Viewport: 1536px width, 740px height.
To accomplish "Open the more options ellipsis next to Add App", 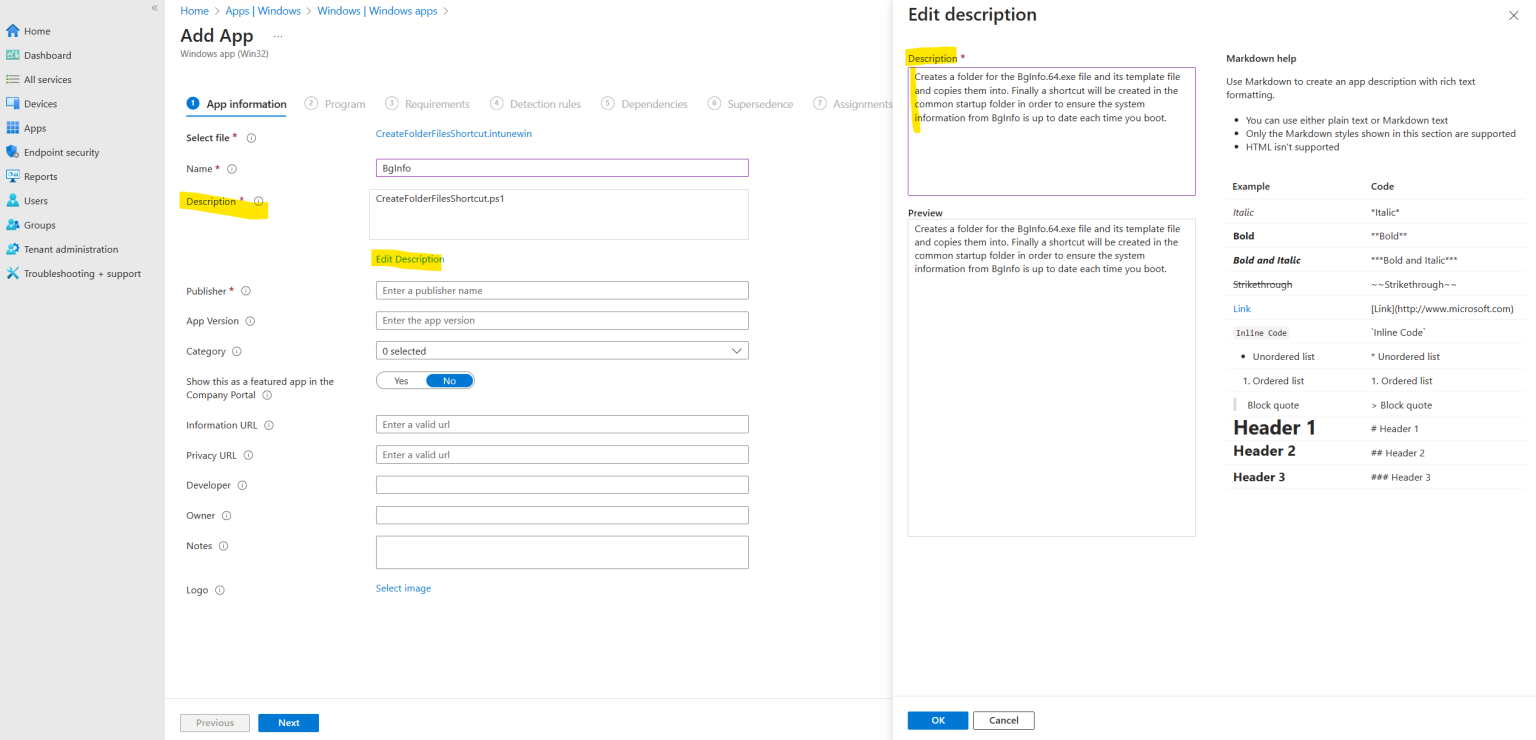I will point(277,36).
